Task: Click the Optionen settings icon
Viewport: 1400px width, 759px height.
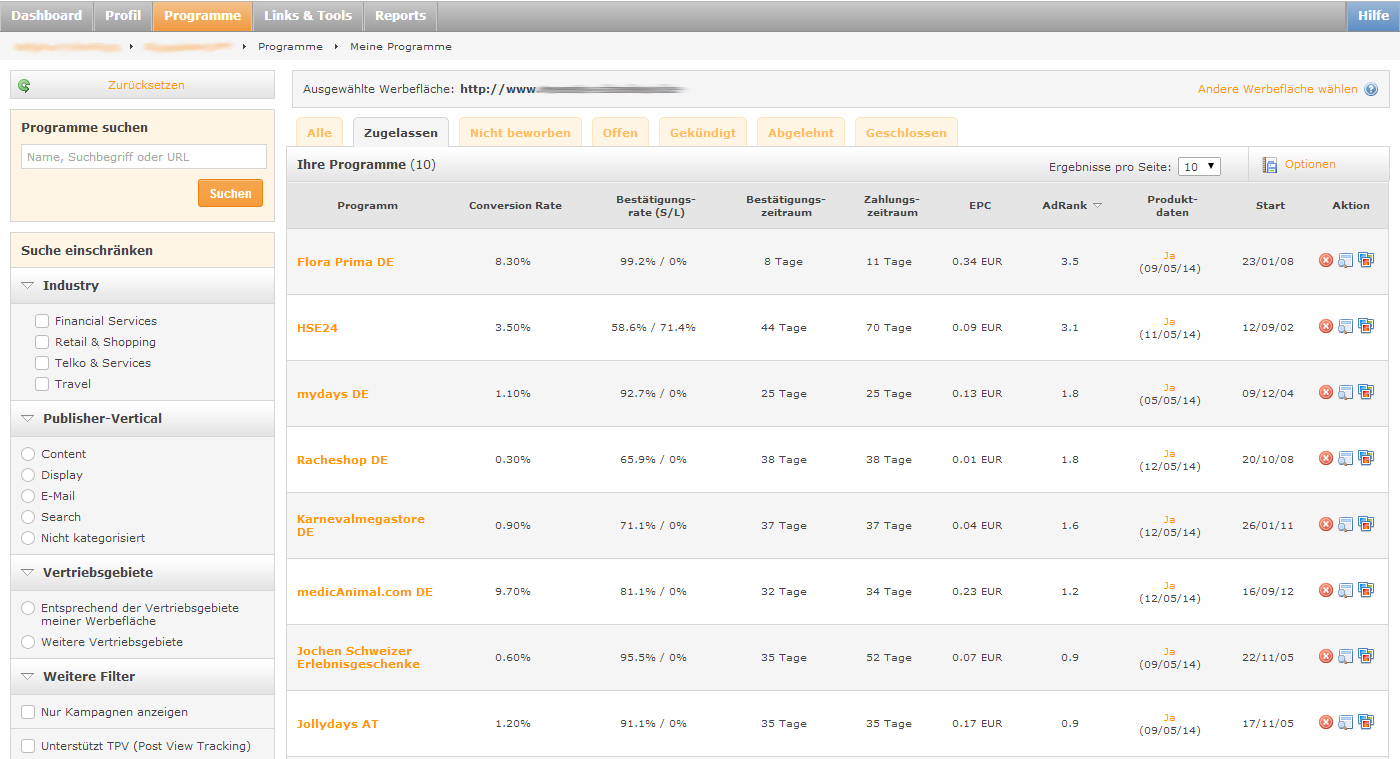Action: tap(1270, 165)
